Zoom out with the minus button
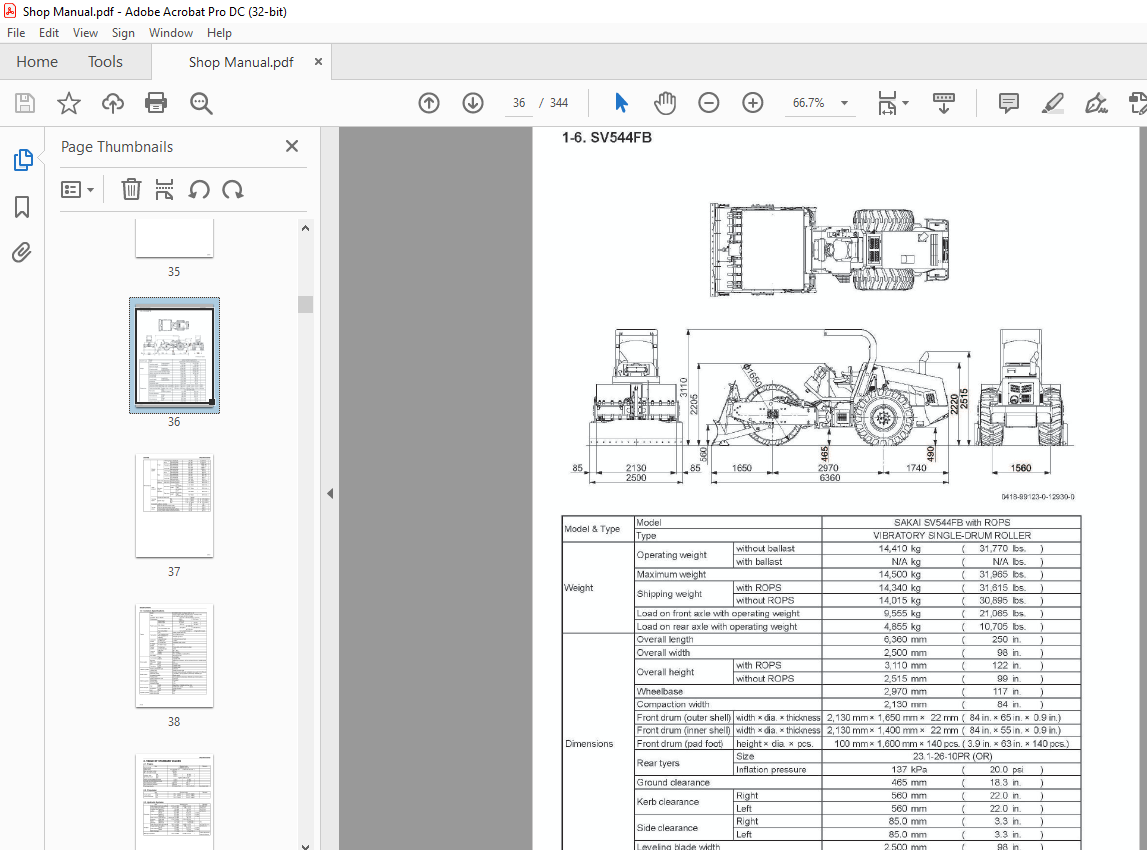 pyautogui.click(x=709, y=103)
